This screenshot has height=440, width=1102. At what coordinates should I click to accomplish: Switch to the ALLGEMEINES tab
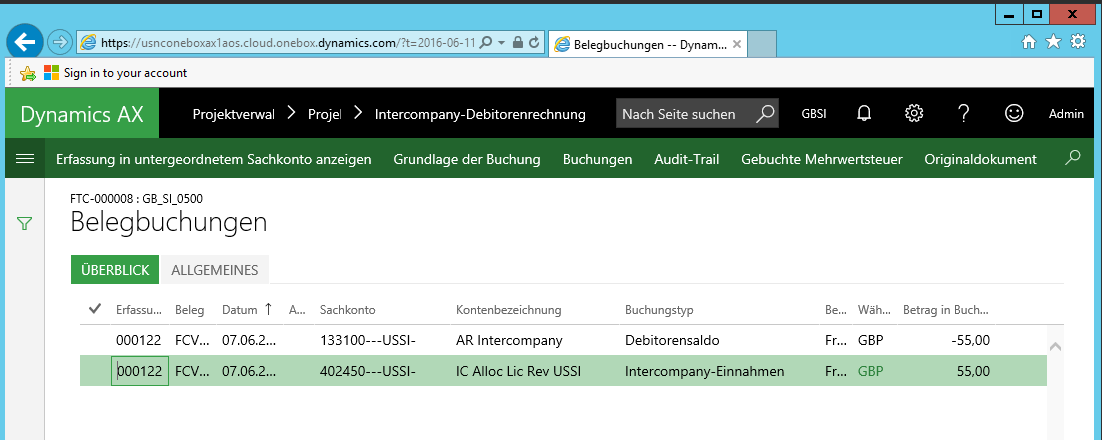(215, 270)
